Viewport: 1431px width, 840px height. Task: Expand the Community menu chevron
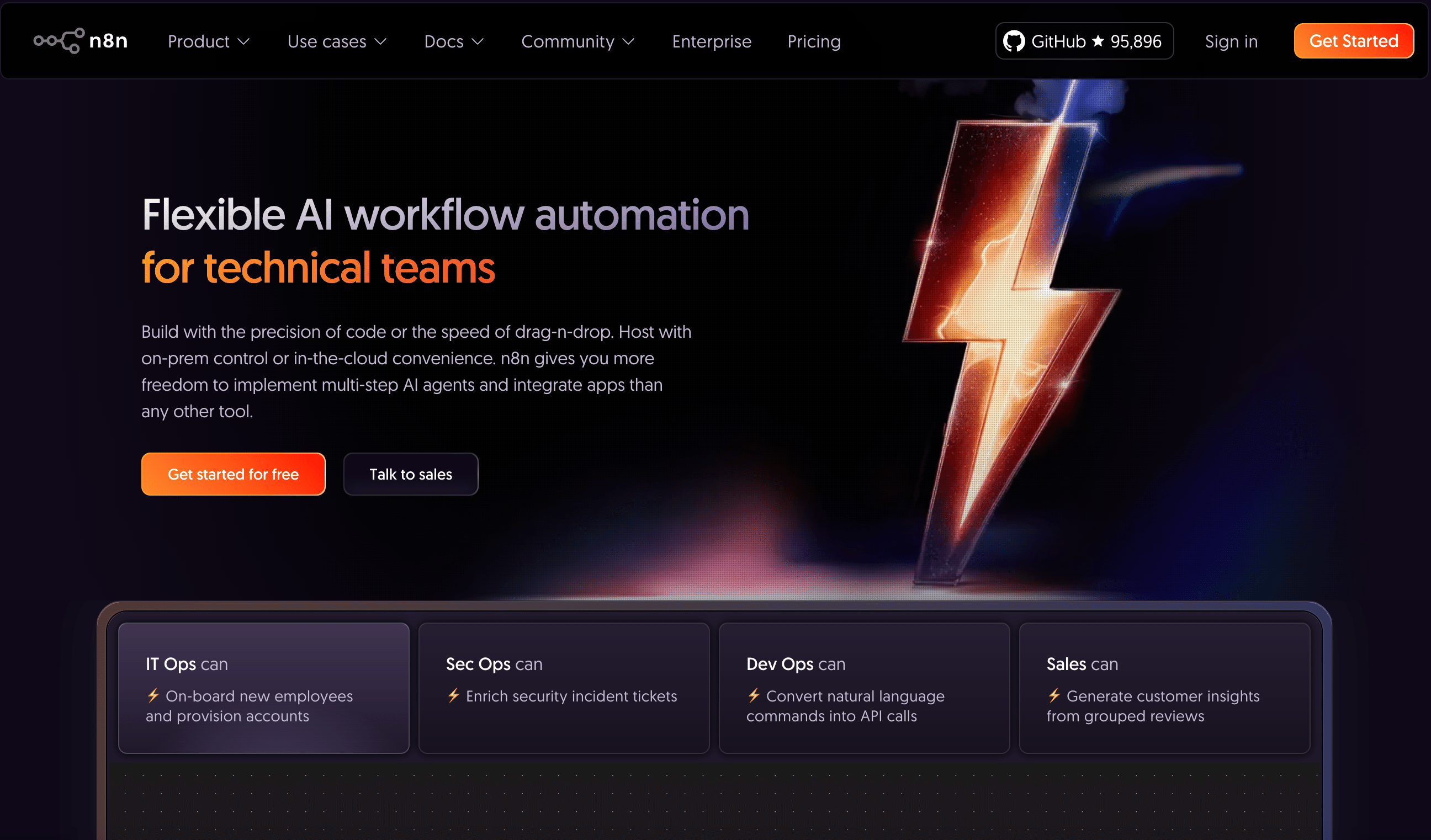[x=628, y=41]
